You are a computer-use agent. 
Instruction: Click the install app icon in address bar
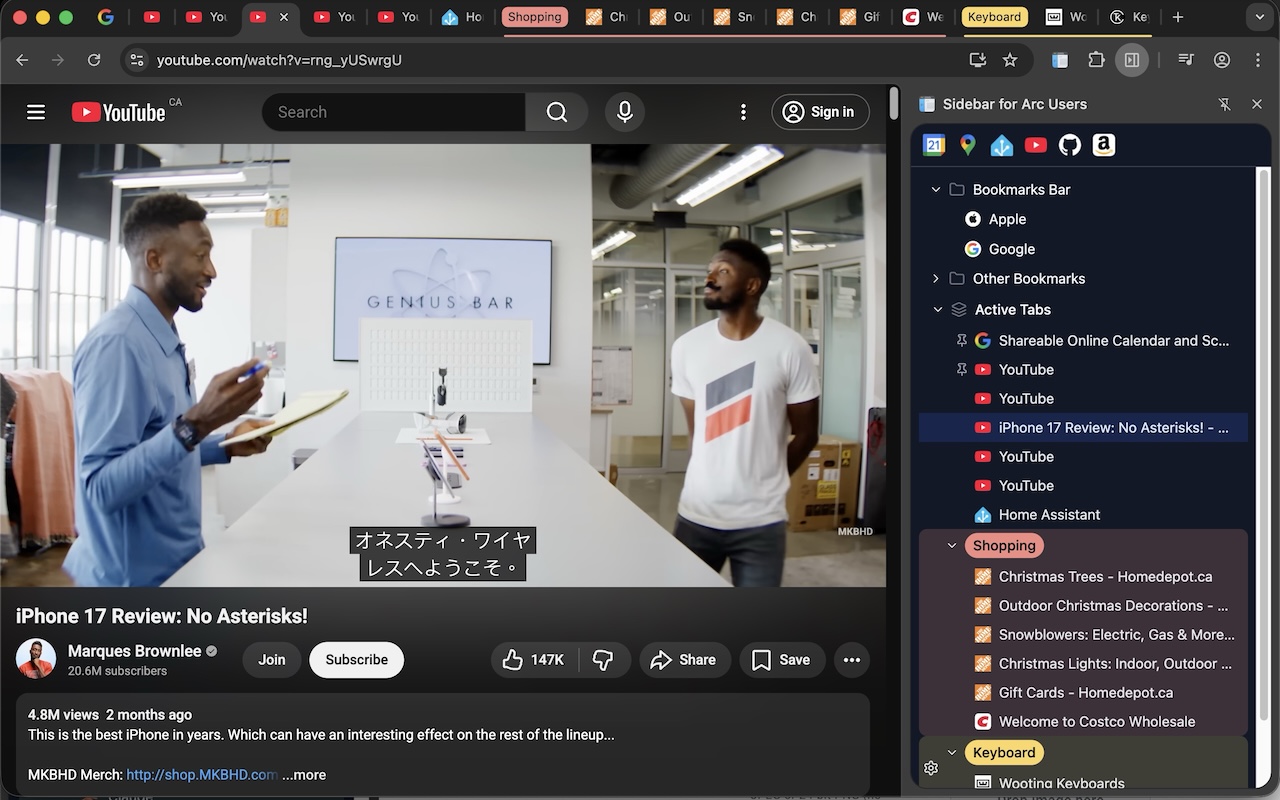(x=978, y=60)
